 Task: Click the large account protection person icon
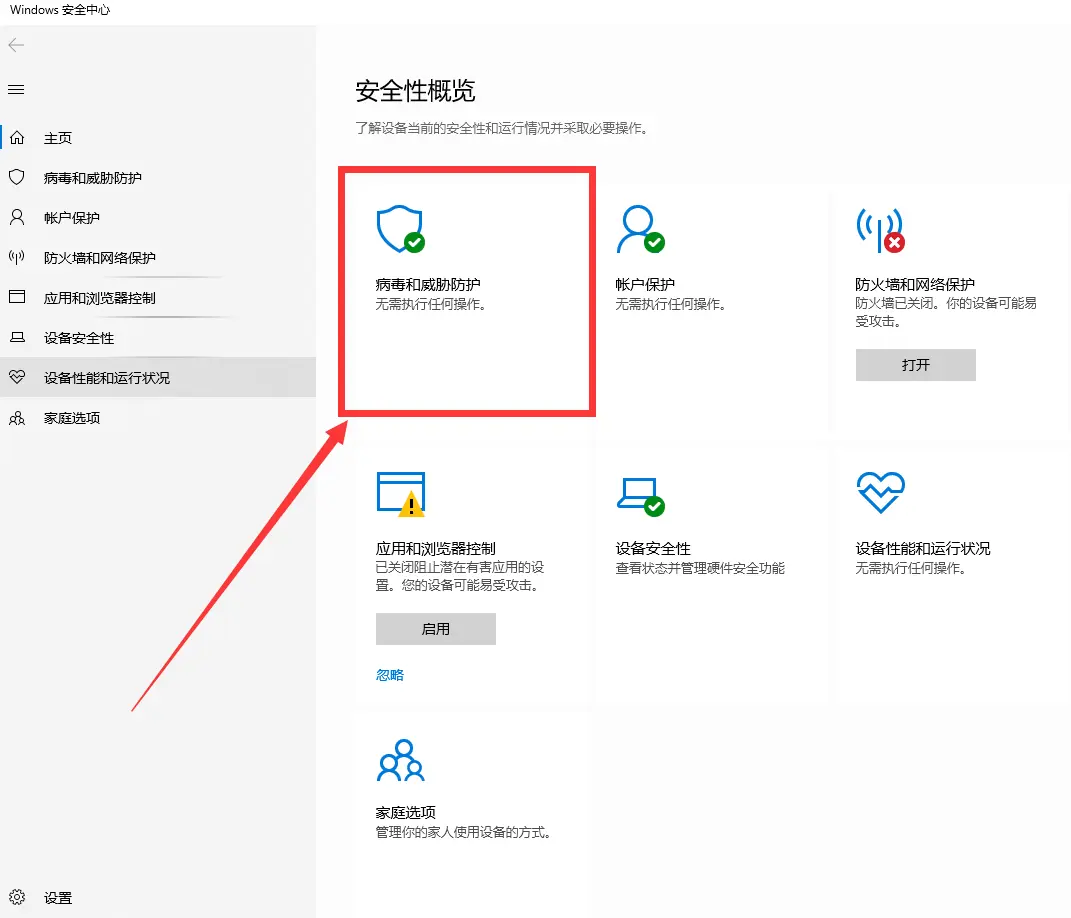[641, 229]
